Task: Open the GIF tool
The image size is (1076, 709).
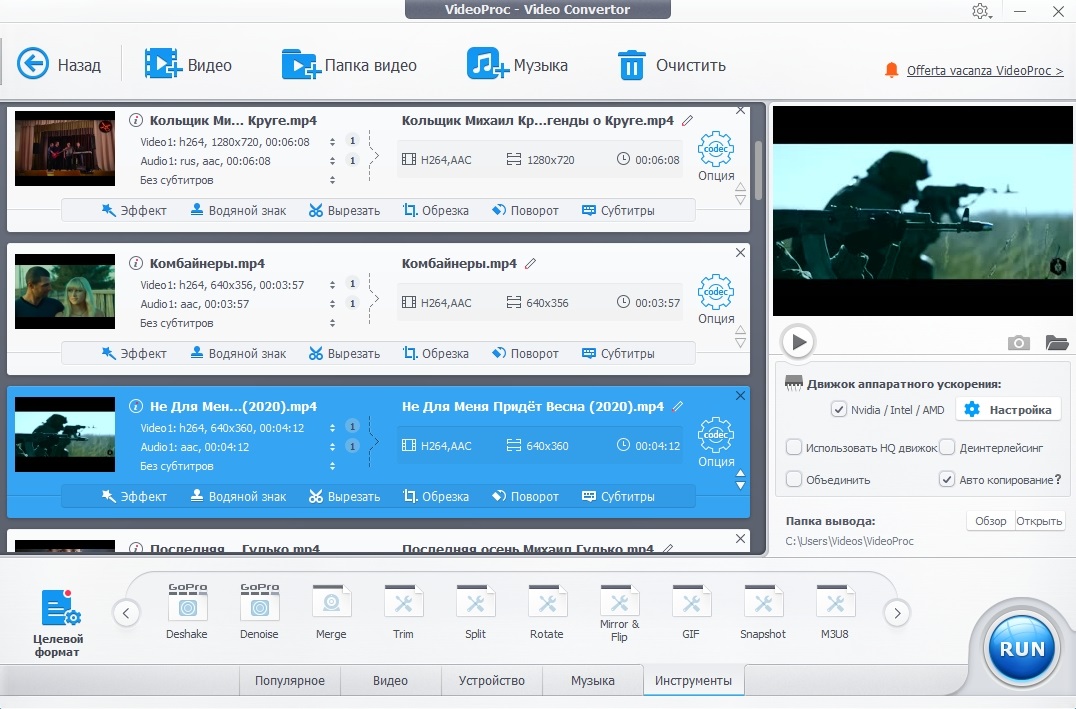Action: tap(691, 612)
